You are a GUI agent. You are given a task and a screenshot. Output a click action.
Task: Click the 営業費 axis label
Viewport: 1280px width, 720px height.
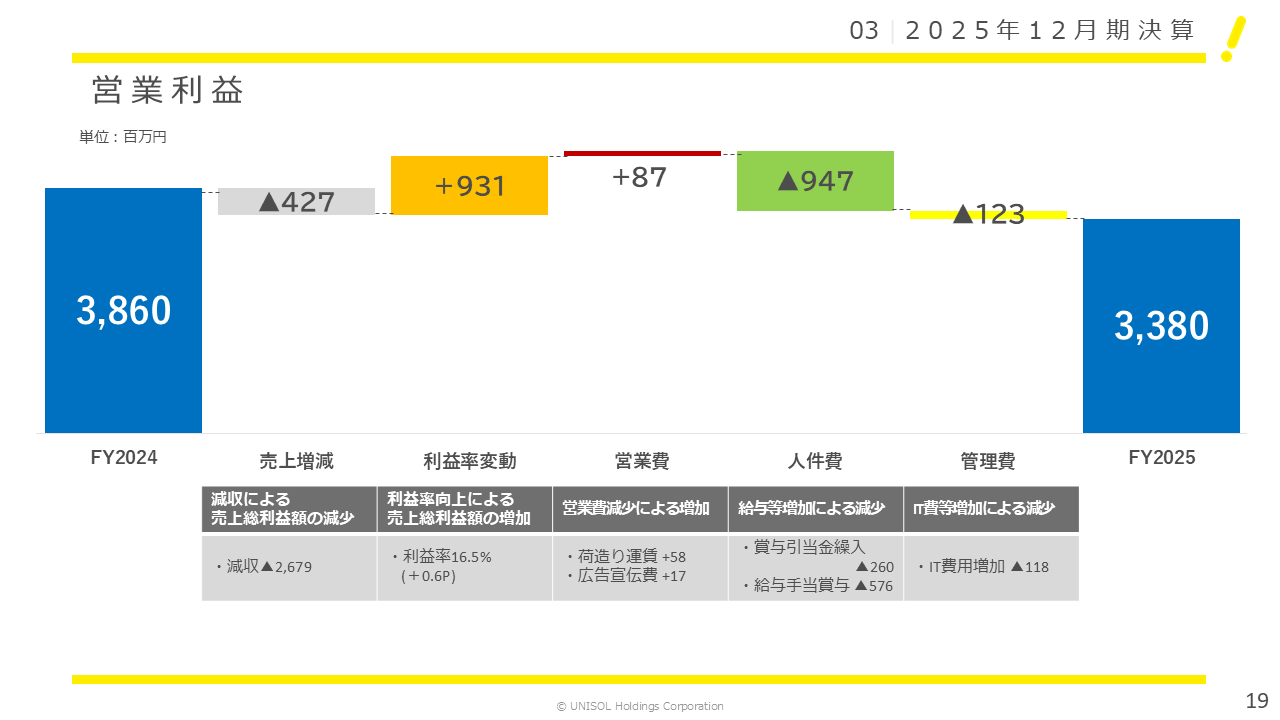[x=642, y=461]
